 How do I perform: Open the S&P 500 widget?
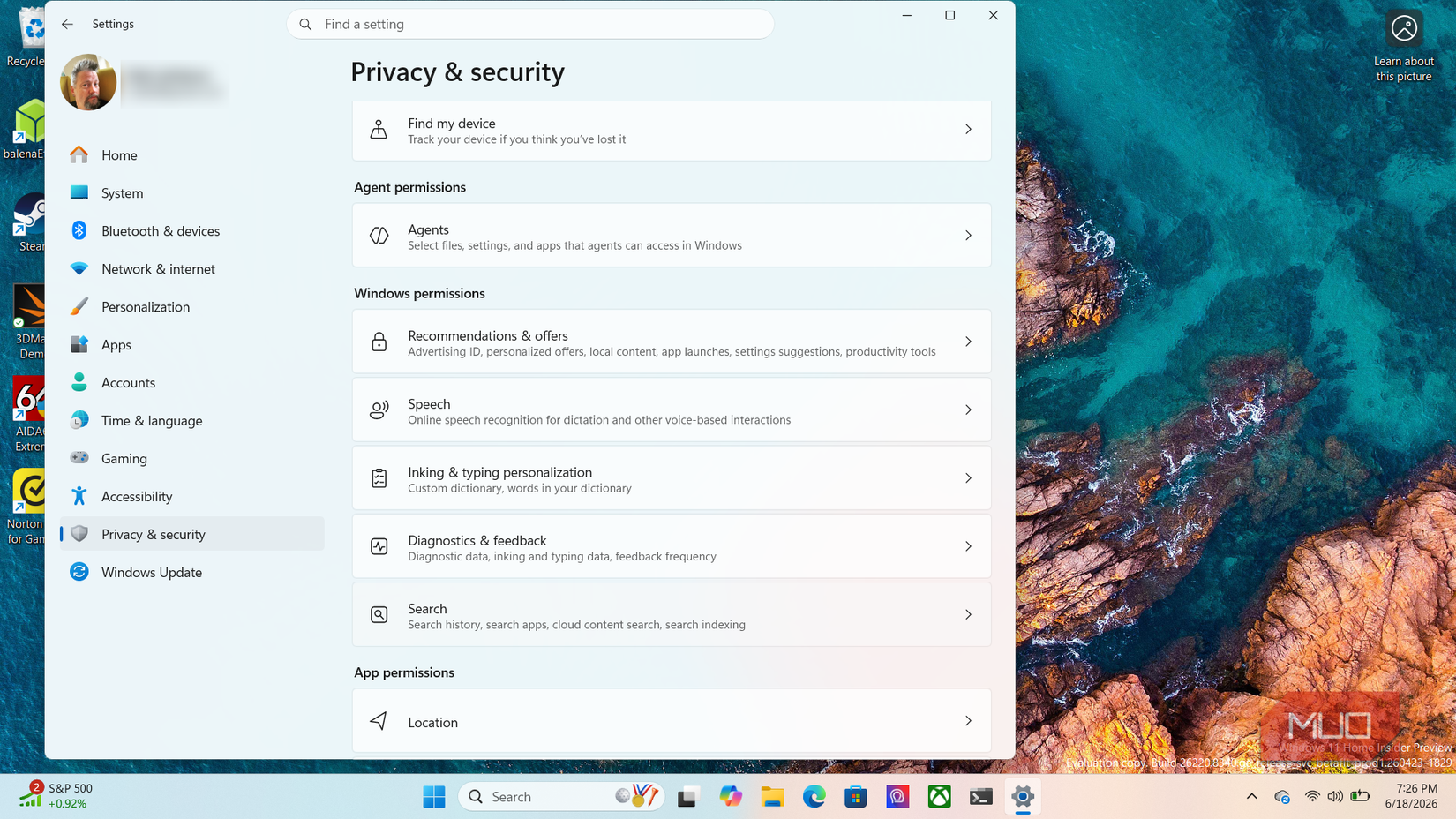[x=56, y=795]
